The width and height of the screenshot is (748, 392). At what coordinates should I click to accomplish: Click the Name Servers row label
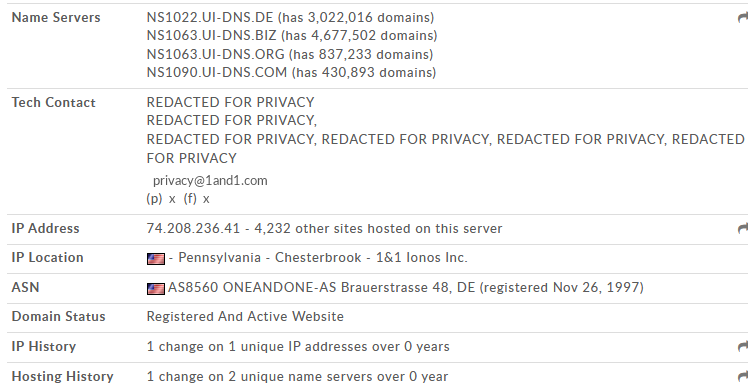(x=56, y=18)
